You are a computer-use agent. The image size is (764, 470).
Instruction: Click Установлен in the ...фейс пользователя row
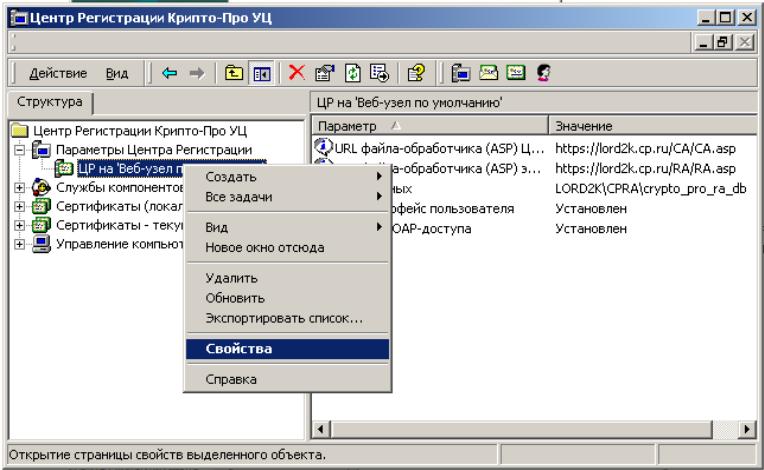tap(591, 208)
